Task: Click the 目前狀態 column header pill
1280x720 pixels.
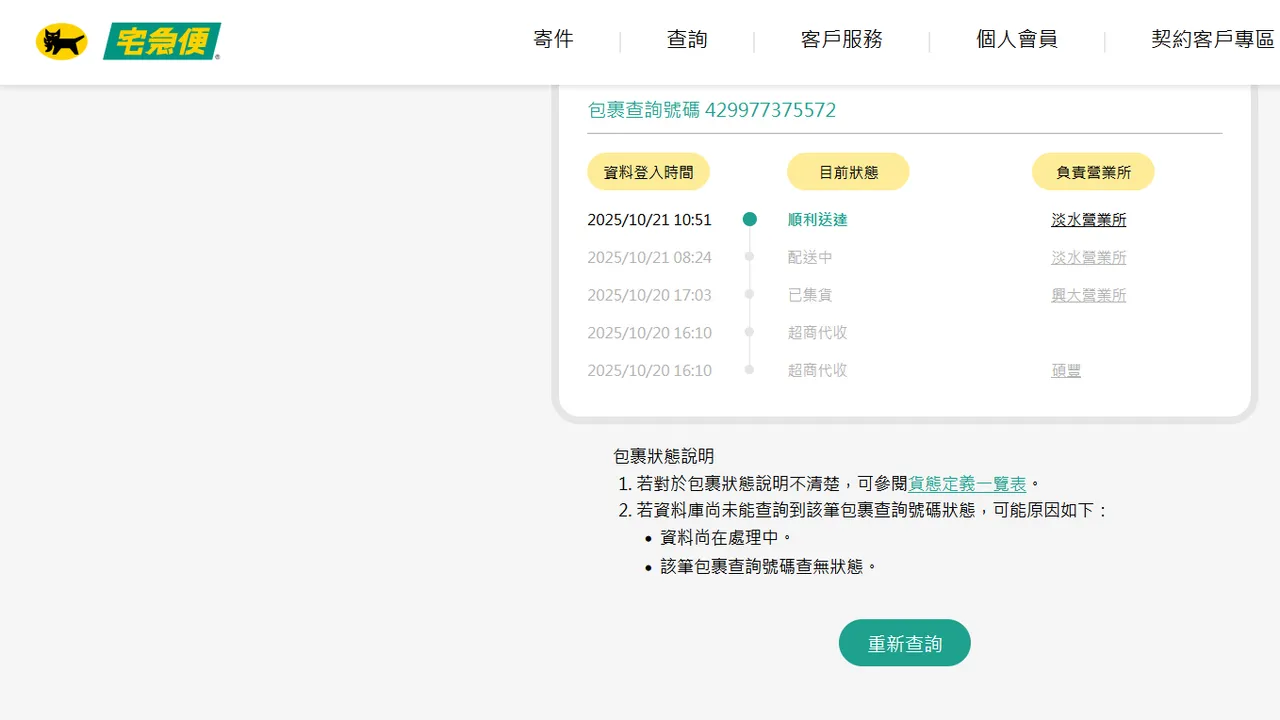Action: [x=848, y=172]
